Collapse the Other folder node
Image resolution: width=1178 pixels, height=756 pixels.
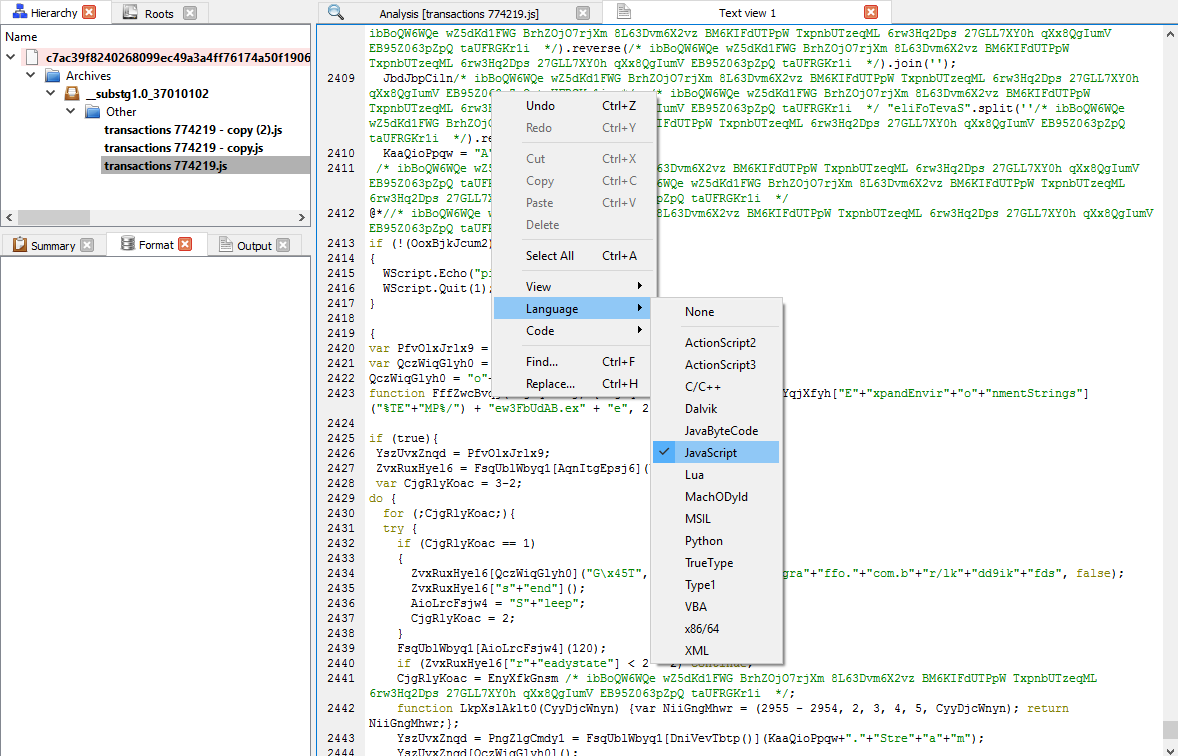(x=71, y=112)
